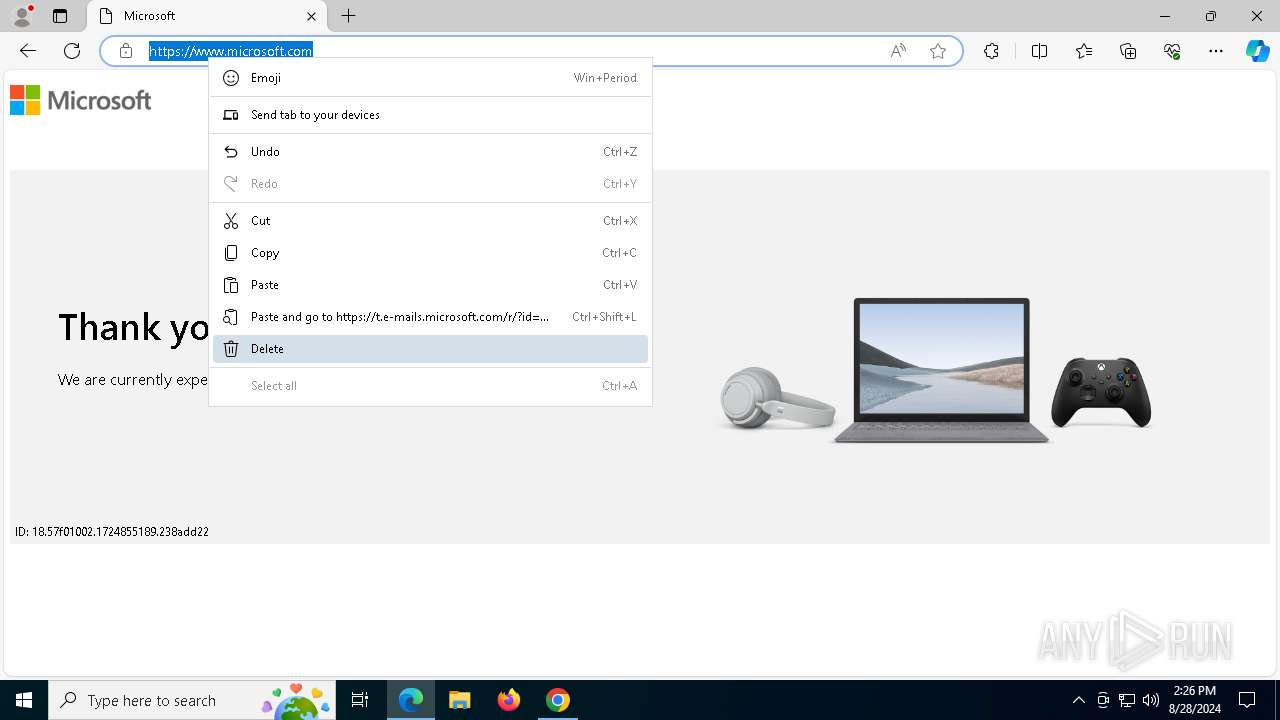Open File Explorer from the taskbar
The width and height of the screenshot is (1280, 720).
click(x=459, y=700)
